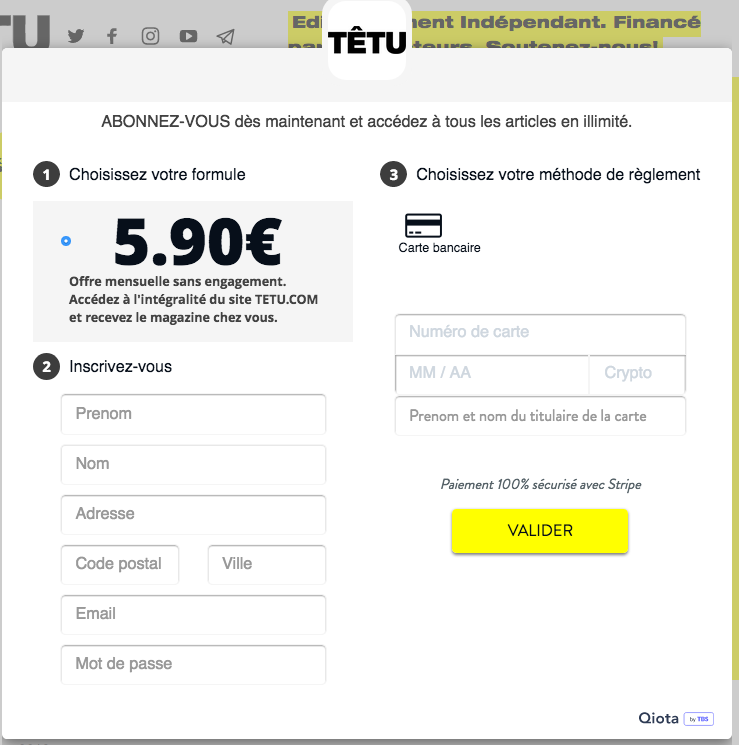The height and width of the screenshot is (745, 739).
Task: Open the YouTube social link icon
Action: click(188, 36)
